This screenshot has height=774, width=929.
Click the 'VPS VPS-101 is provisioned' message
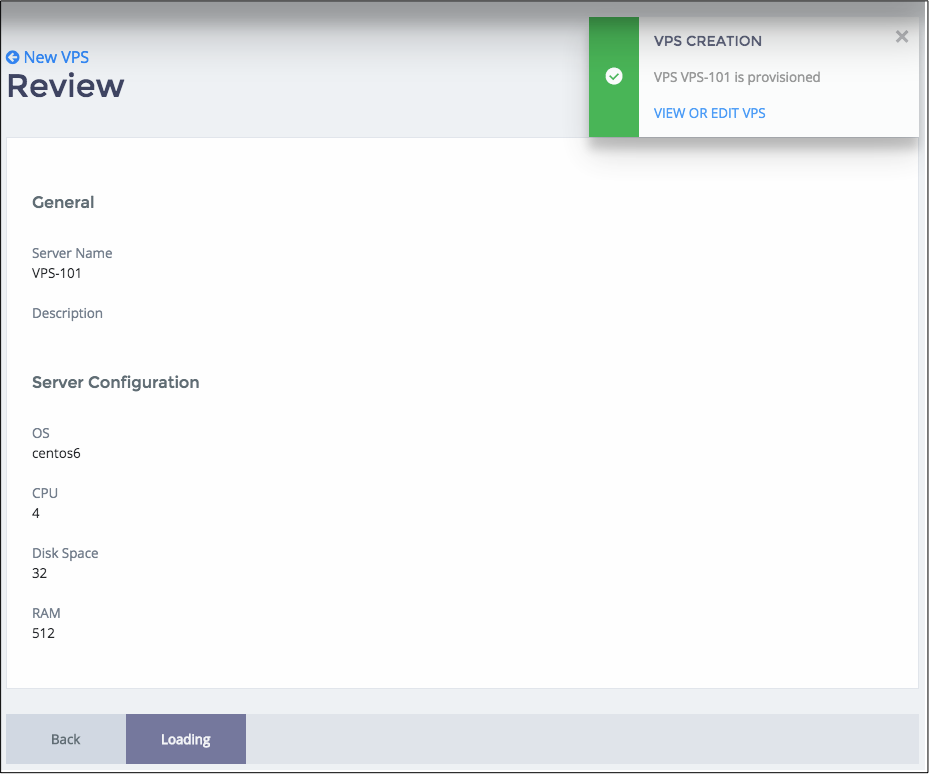pos(736,77)
